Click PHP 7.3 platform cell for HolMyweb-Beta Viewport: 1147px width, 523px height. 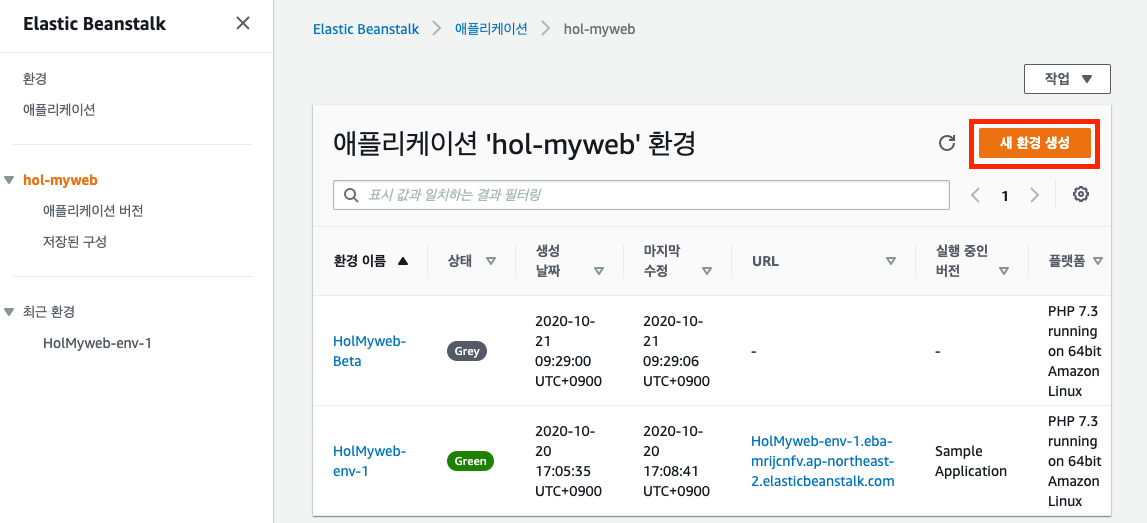pyautogui.click(x=1075, y=351)
